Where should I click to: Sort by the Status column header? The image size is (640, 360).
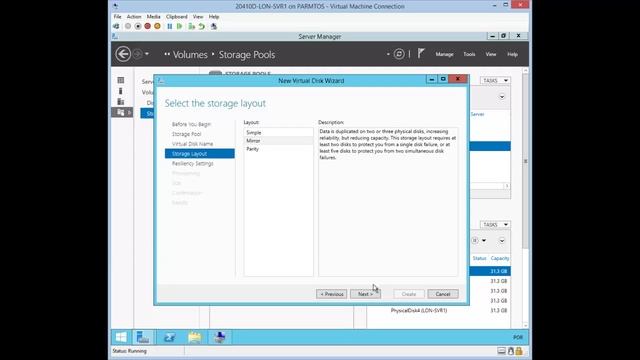tap(479, 258)
